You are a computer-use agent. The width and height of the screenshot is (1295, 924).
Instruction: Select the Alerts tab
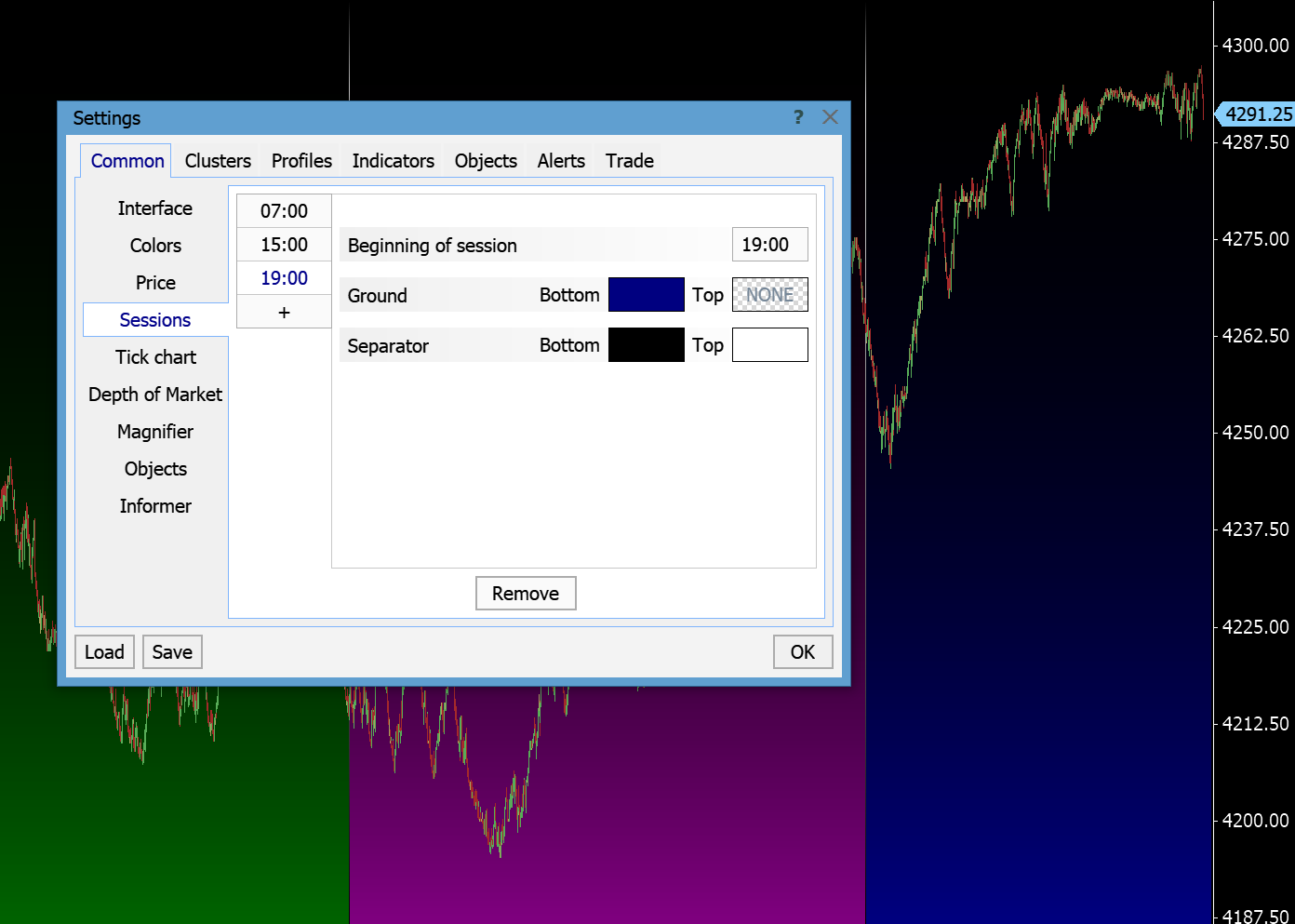561,161
